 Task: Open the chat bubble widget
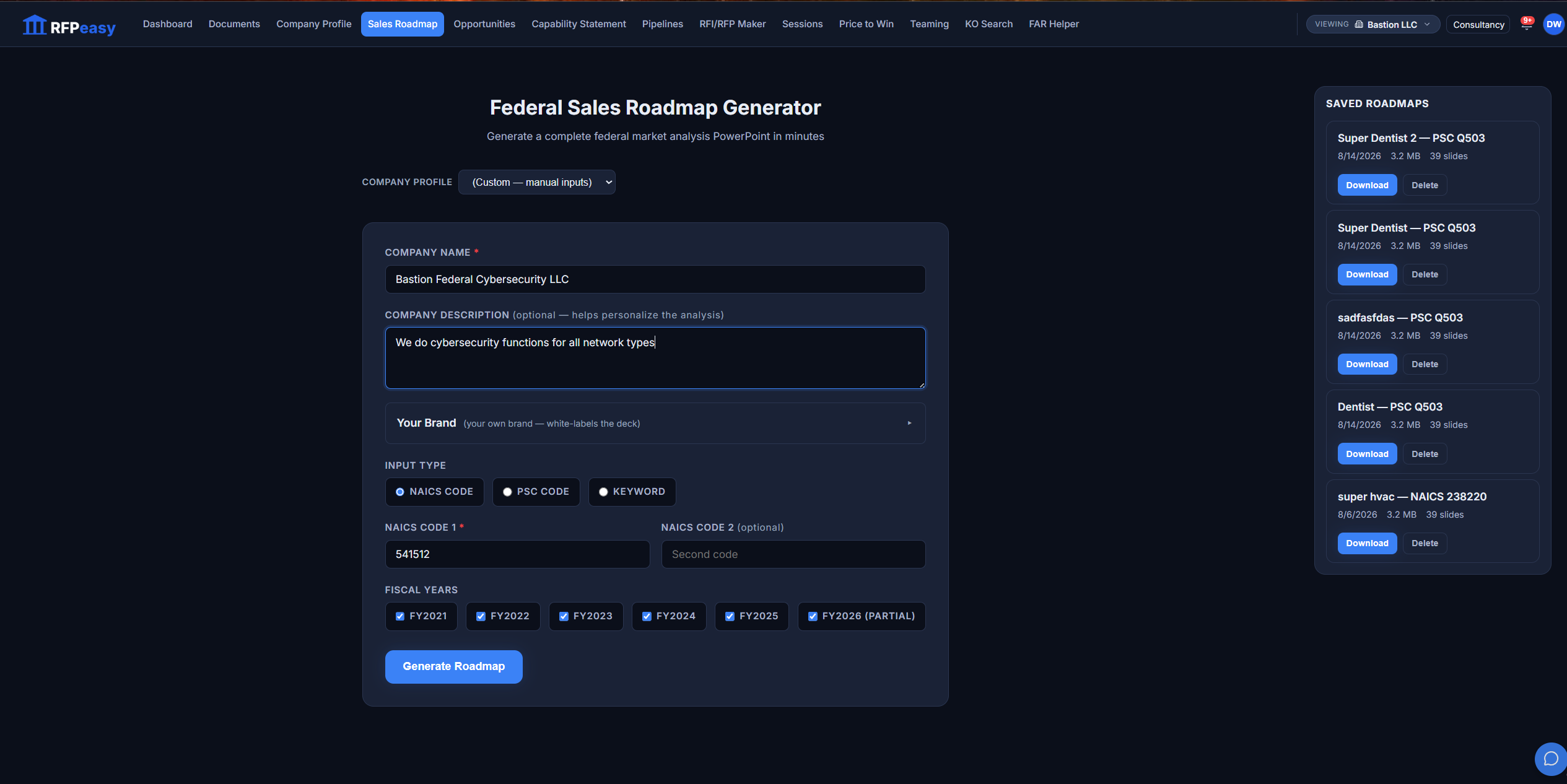pos(1550,759)
